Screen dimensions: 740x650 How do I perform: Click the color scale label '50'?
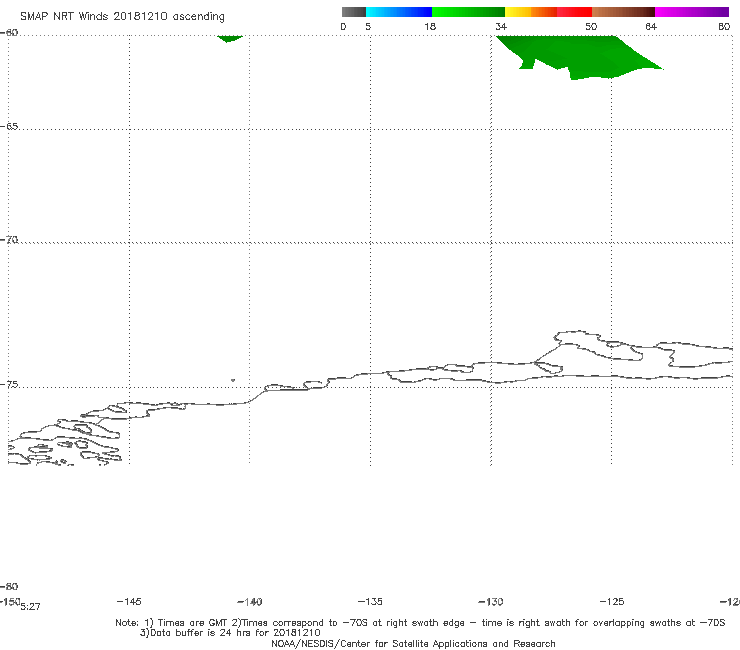tap(591, 26)
